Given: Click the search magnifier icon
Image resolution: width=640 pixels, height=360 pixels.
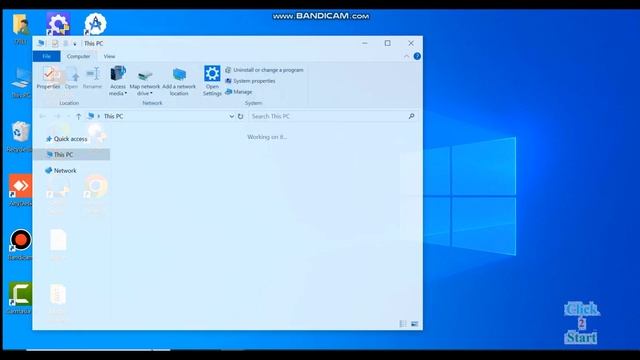Looking at the screenshot, I should pos(411,116).
